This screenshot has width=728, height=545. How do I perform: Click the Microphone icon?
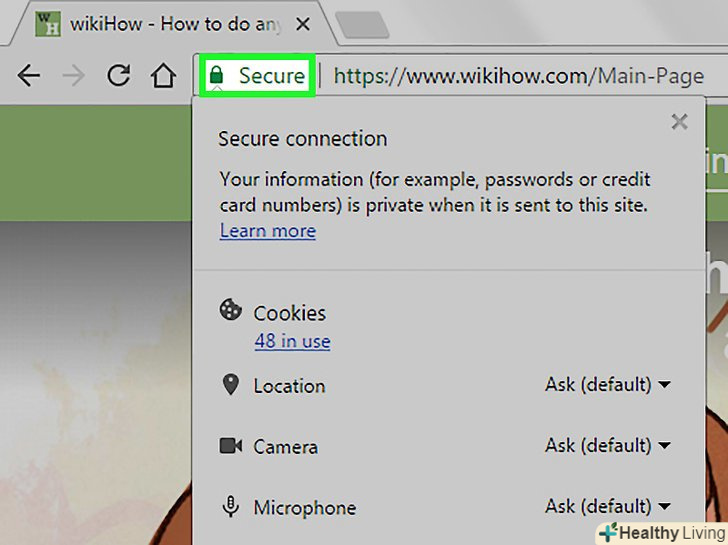pyautogui.click(x=230, y=506)
